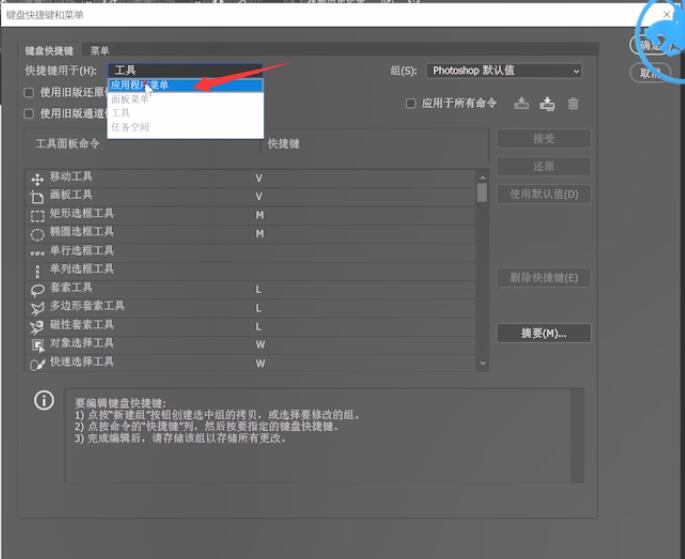The height and width of the screenshot is (559, 685).
Task: Click the info circle icon
Action: pos(44,400)
